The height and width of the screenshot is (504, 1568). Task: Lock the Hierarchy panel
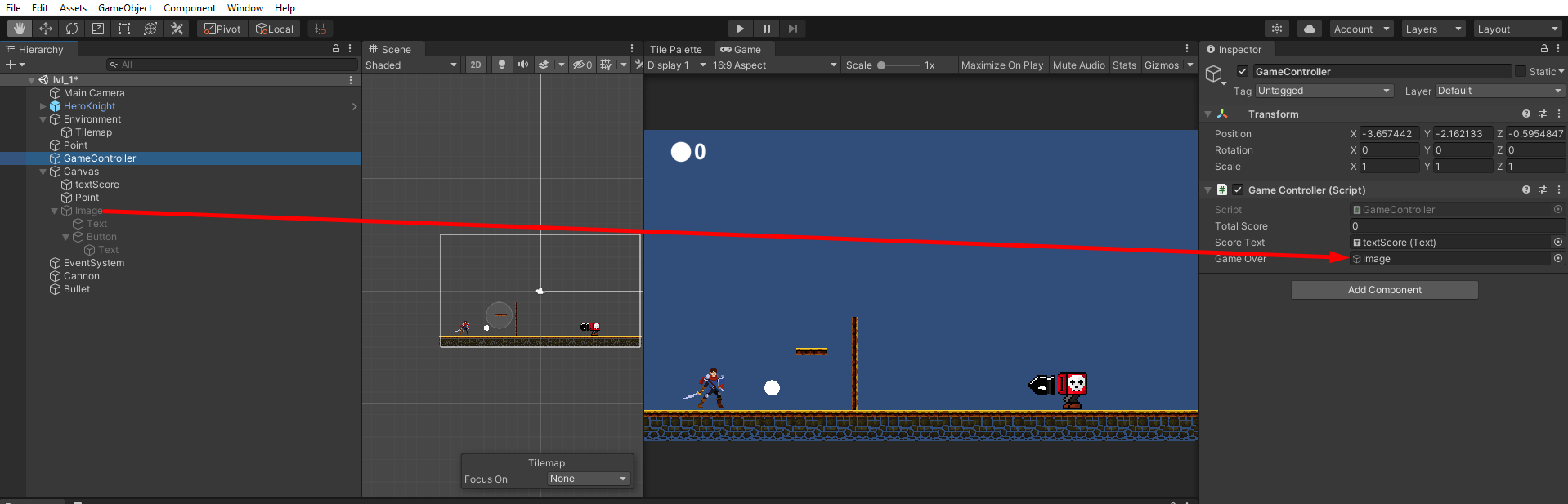[336, 49]
